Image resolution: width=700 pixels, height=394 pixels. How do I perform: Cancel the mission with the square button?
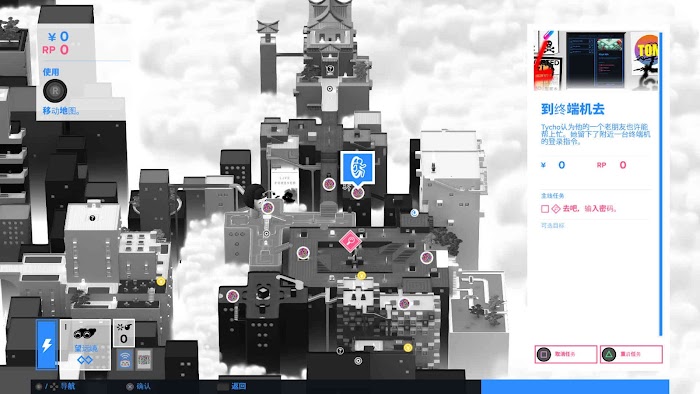pos(566,354)
